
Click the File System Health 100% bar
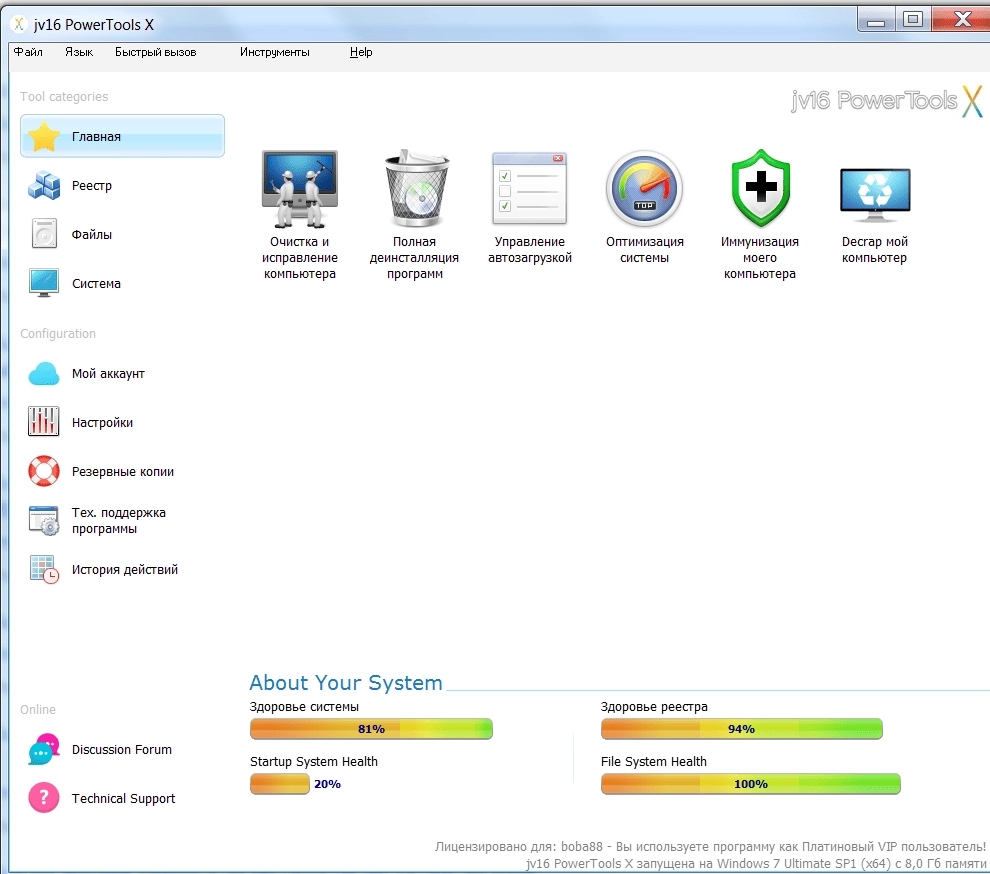point(750,784)
